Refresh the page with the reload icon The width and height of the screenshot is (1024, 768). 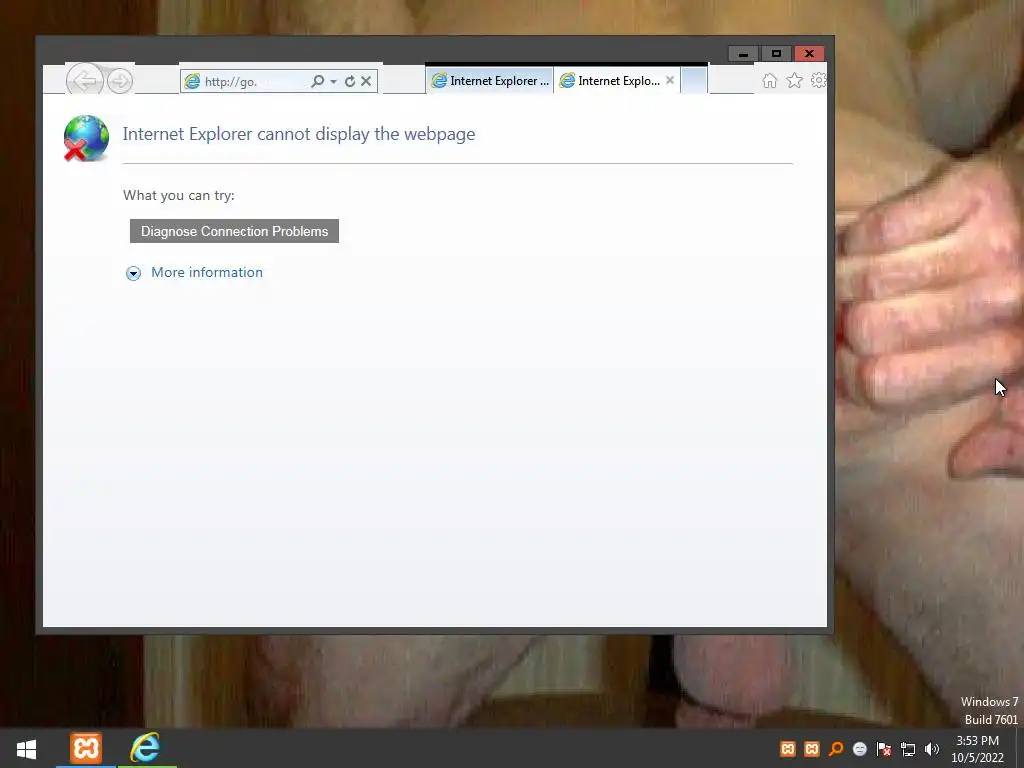[349, 81]
